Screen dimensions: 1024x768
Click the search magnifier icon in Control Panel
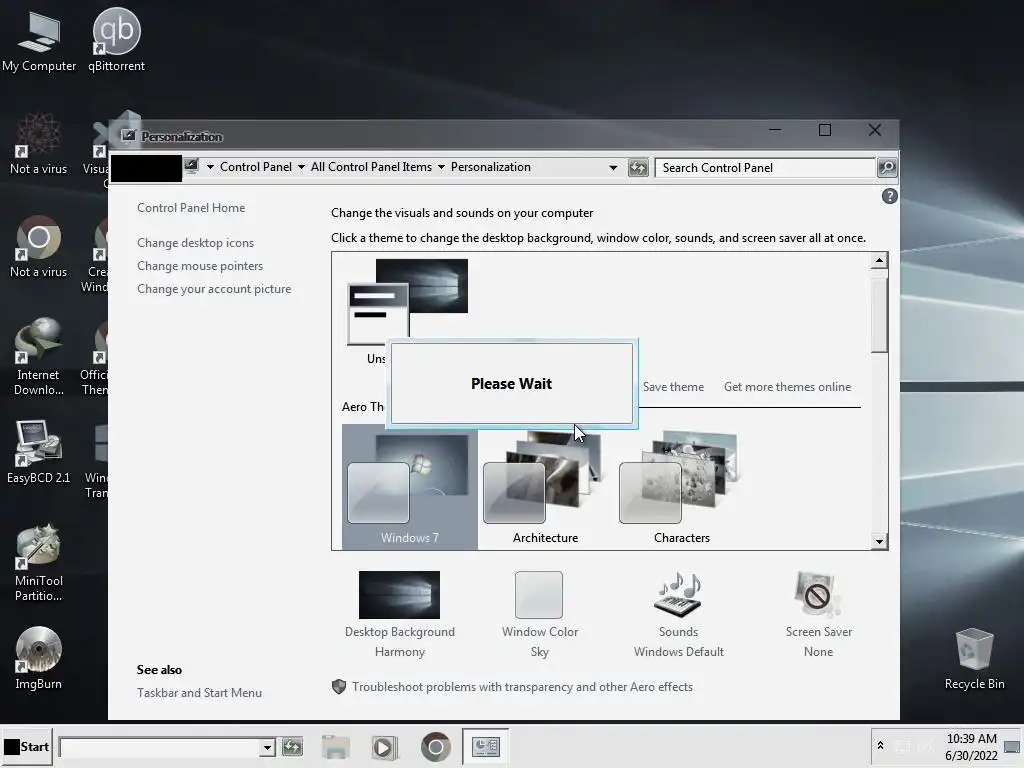(x=887, y=168)
